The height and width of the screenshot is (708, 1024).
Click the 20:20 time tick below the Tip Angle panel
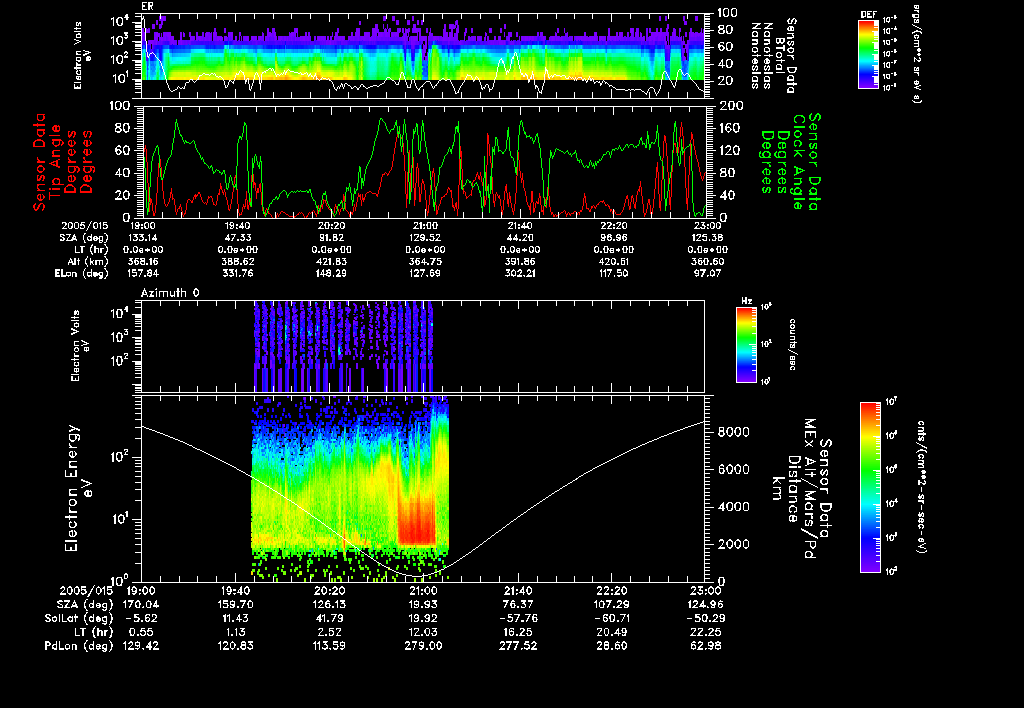click(x=332, y=225)
